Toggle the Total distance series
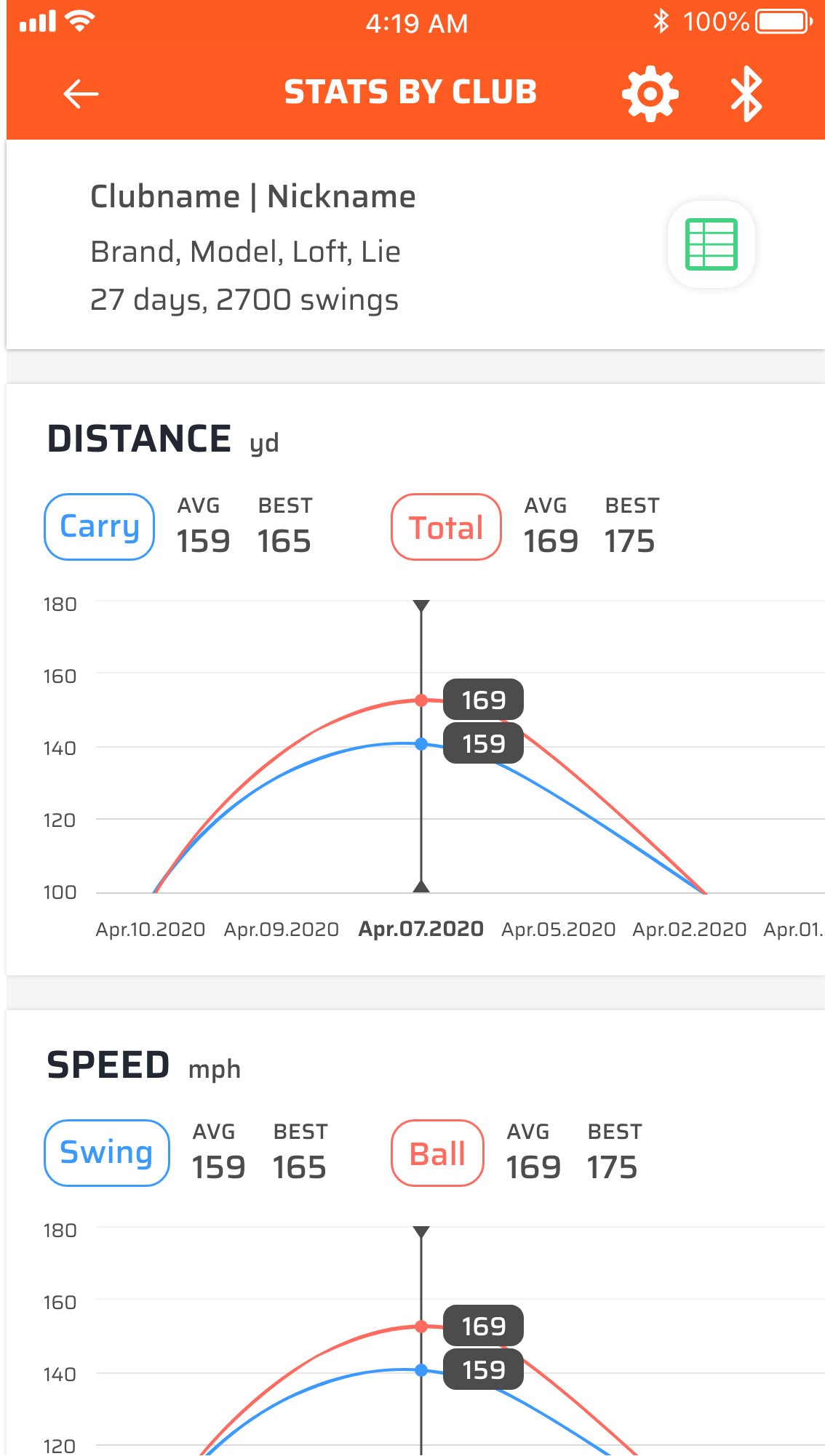 [446, 527]
